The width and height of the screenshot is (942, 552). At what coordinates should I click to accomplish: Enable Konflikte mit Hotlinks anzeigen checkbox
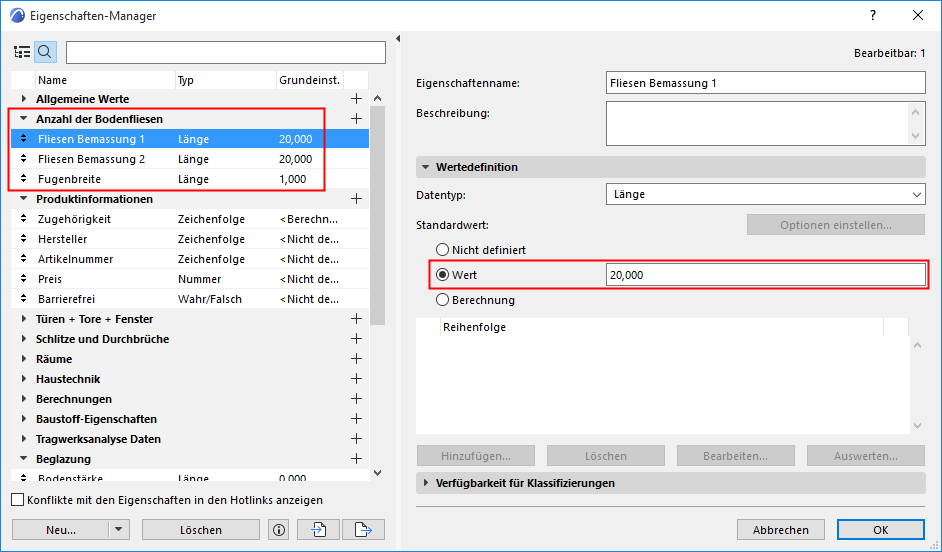pyautogui.click(x=18, y=500)
